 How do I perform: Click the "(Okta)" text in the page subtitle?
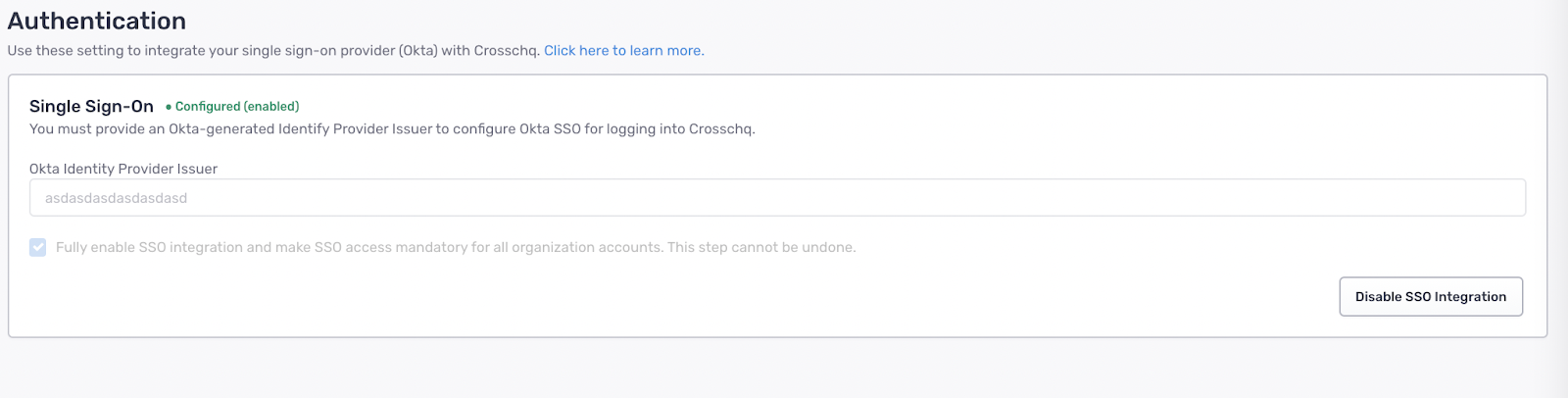(x=418, y=51)
